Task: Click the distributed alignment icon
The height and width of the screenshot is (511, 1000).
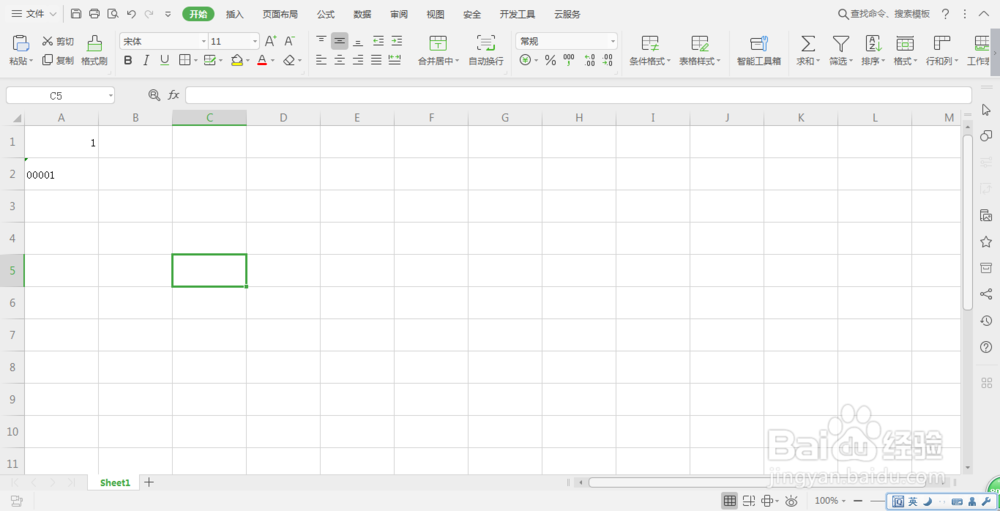Action: [395, 60]
